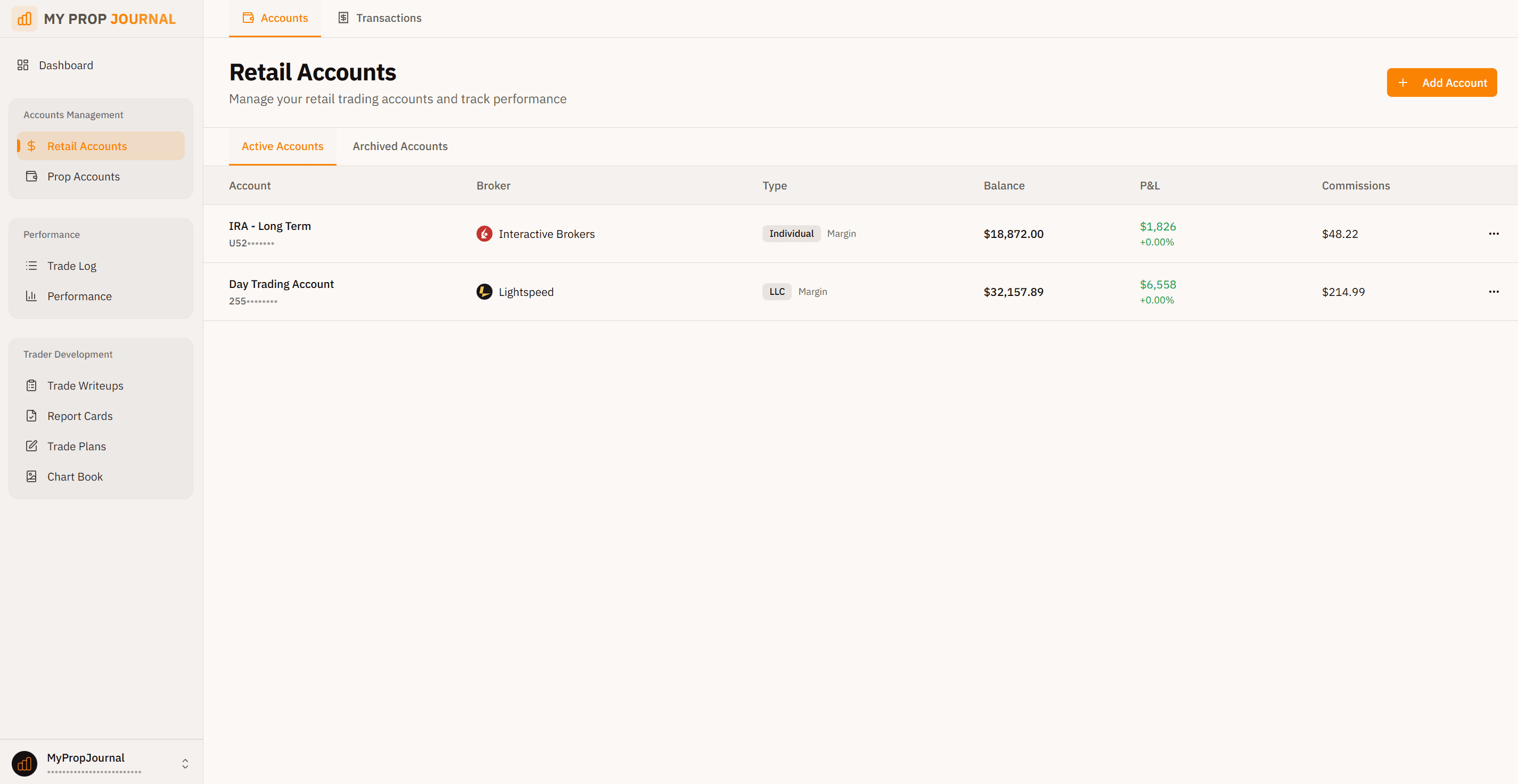Click the Account column header
The image size is (1518, 784).
coord(250,186)
